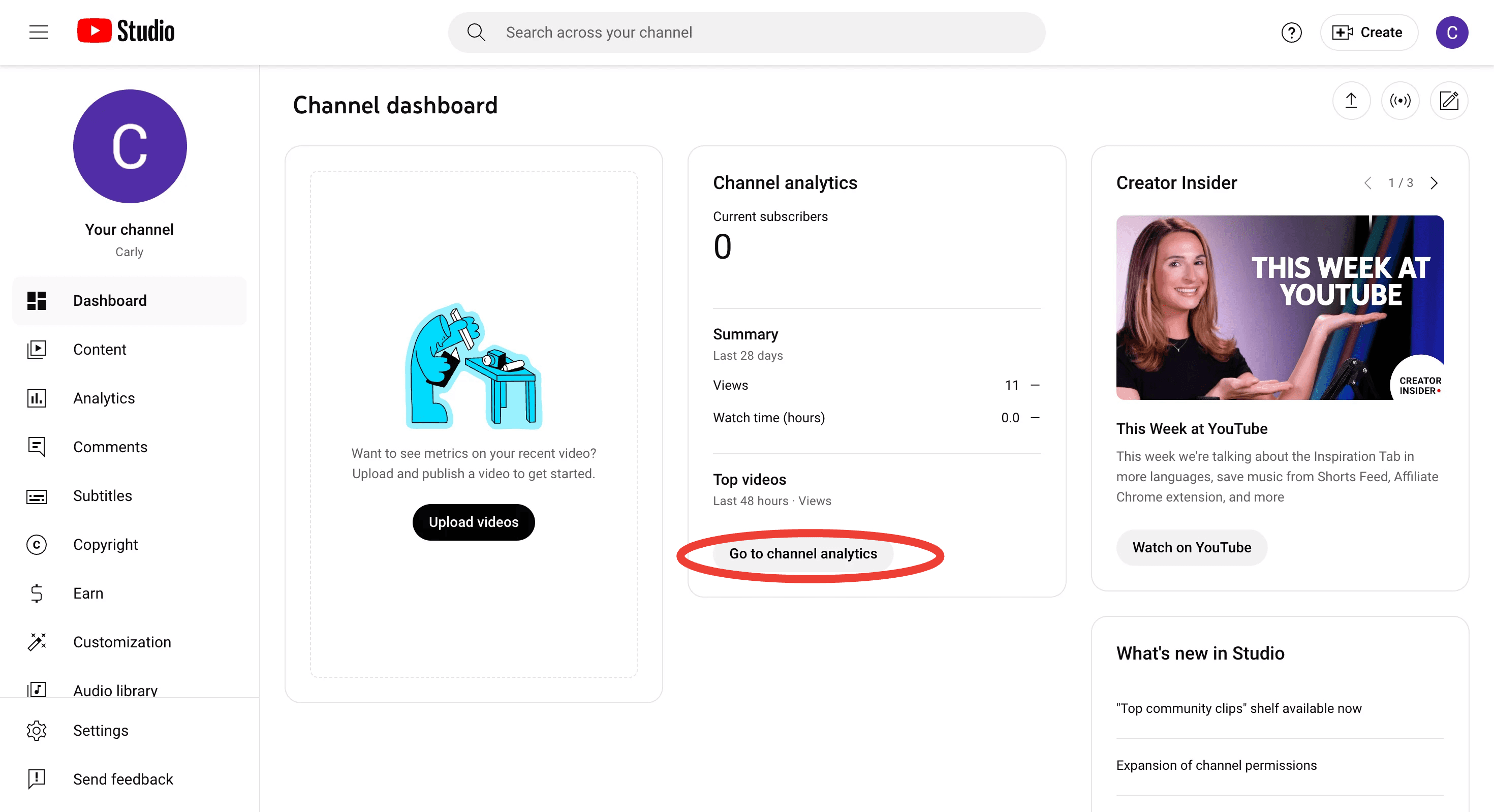Click the Comments bubble icon
Image resolution: width=1494 pixels, height=812 pixels.
37,447
